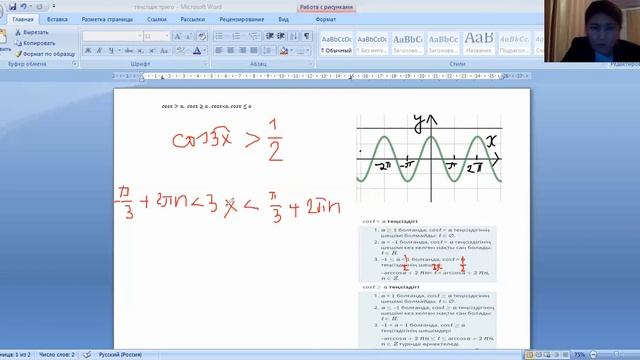Decrease paragraph indent

click(269, 36)
